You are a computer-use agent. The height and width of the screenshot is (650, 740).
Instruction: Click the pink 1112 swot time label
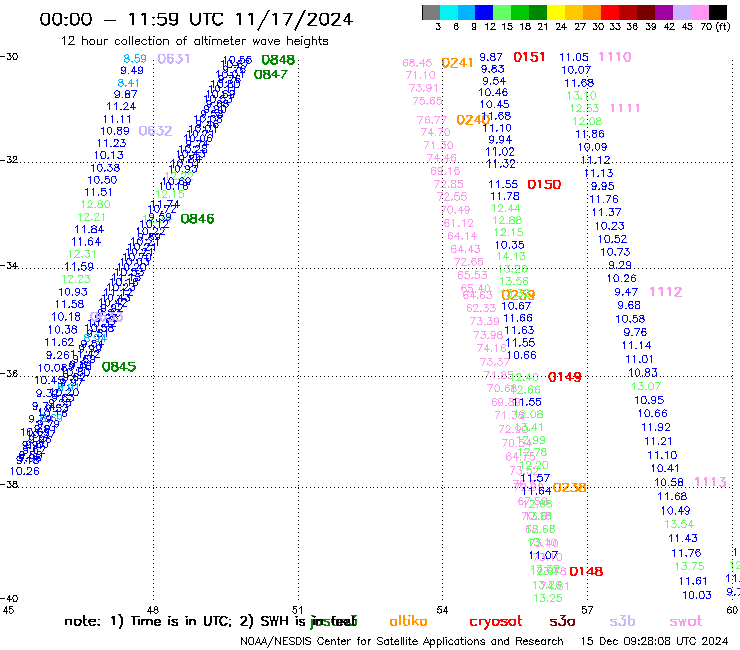pos(665,292)
